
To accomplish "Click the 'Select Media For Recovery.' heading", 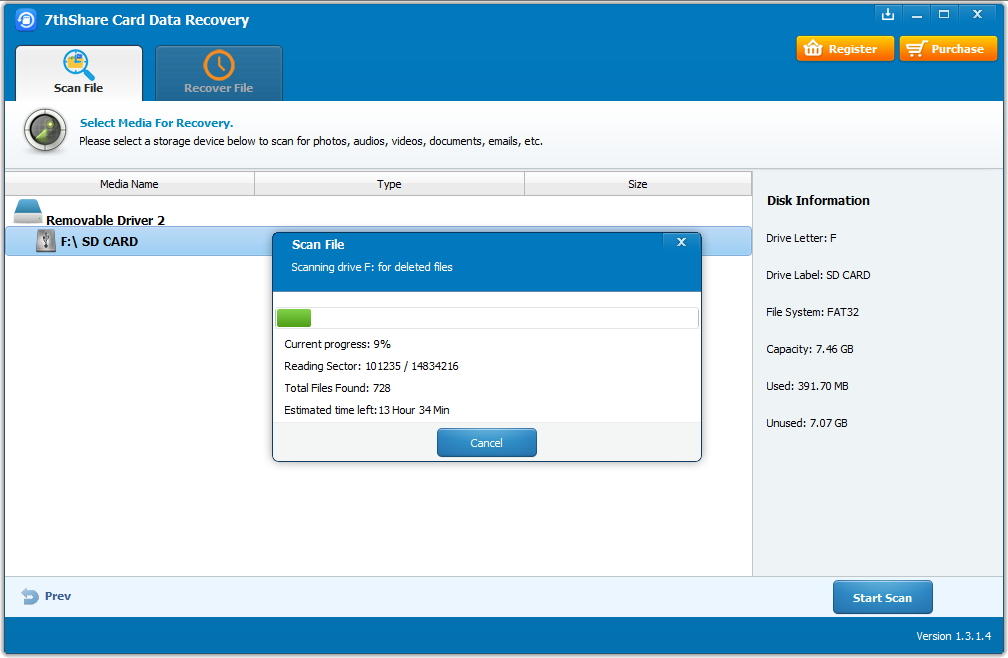I will tap(156, 123).
